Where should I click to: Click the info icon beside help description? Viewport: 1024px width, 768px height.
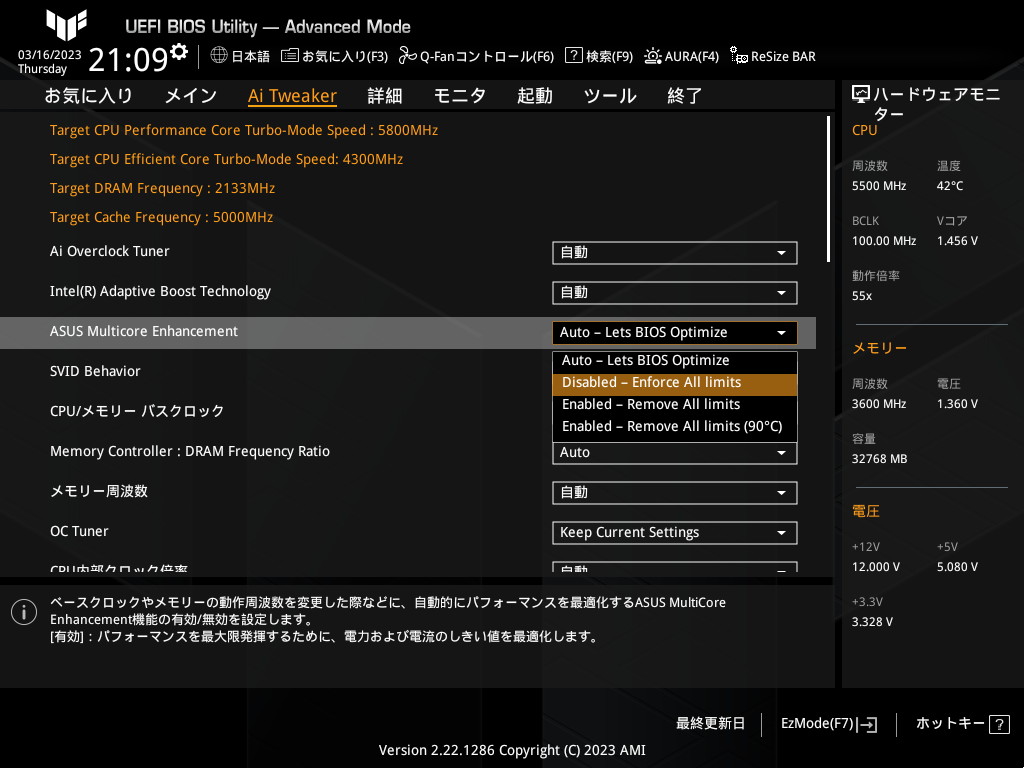pyautogui.click(x=24, y=612)
